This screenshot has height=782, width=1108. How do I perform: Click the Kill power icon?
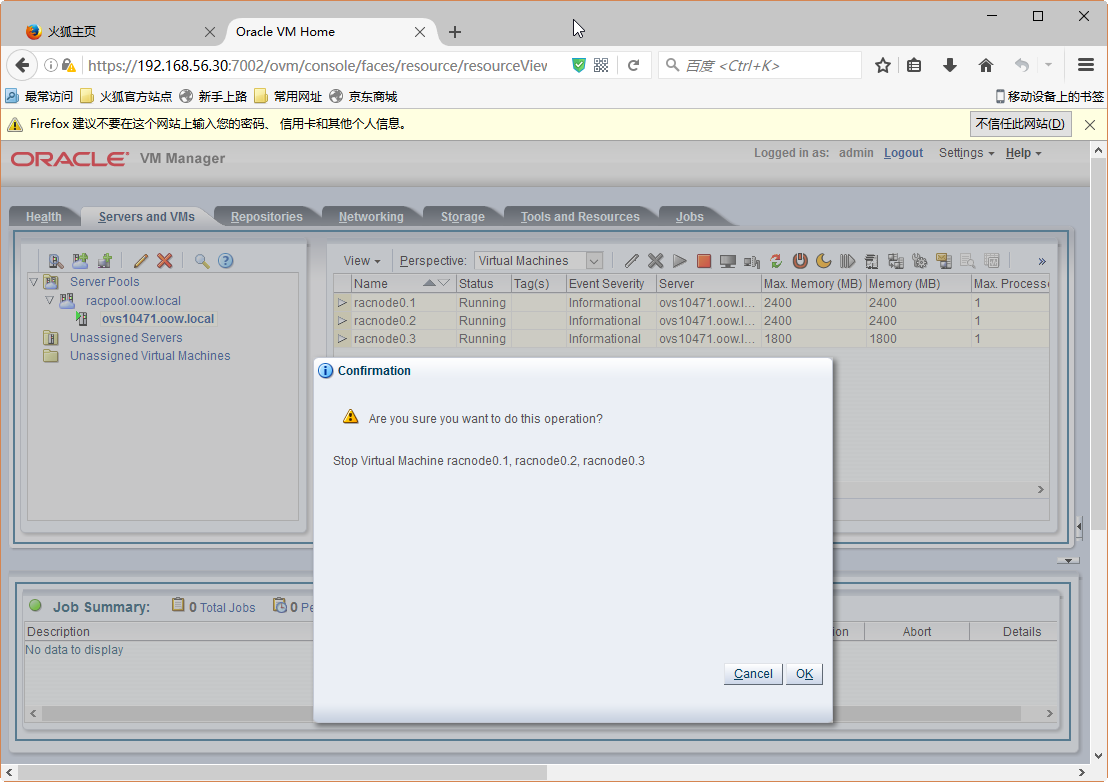click(x=800, y=261)
